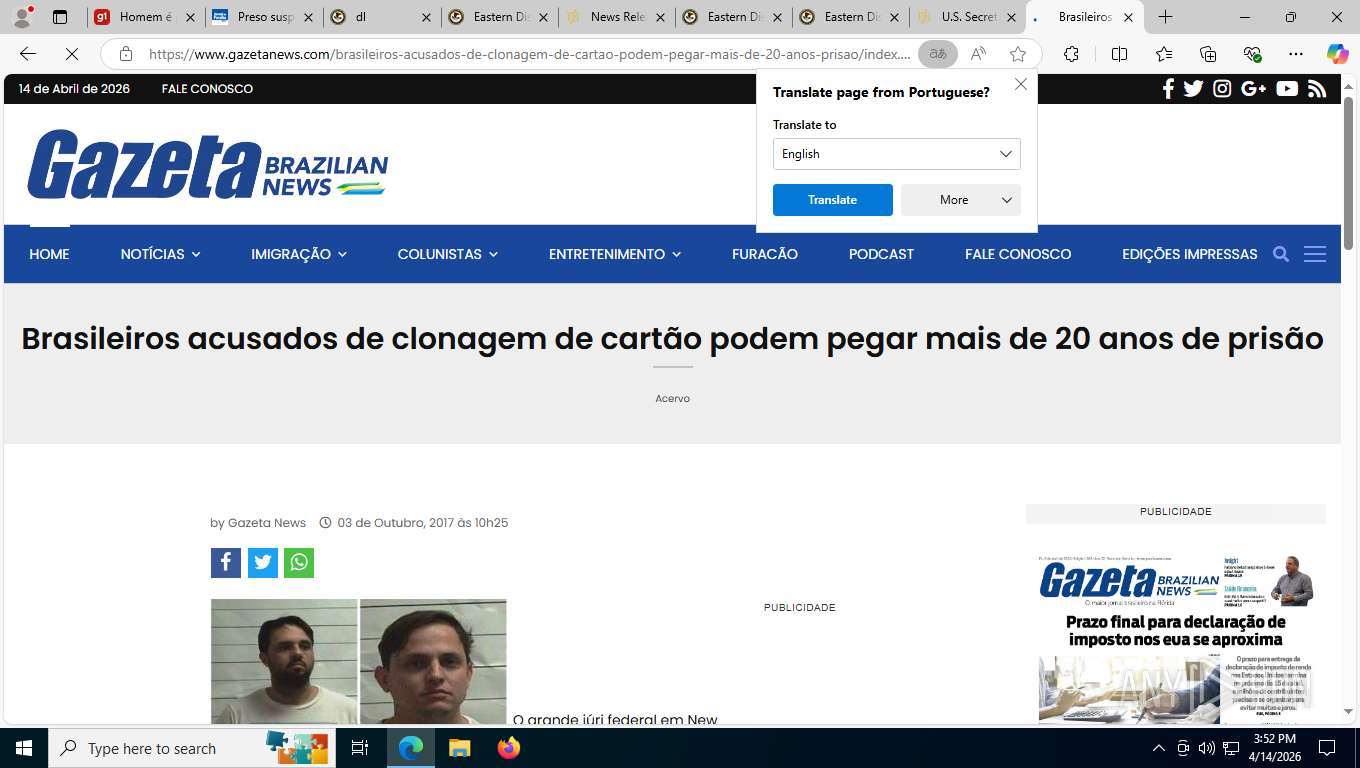Viewport: 1360px width, 768px height.
Task: Open Copilot sidebar icon
Action: (1337, 54)
